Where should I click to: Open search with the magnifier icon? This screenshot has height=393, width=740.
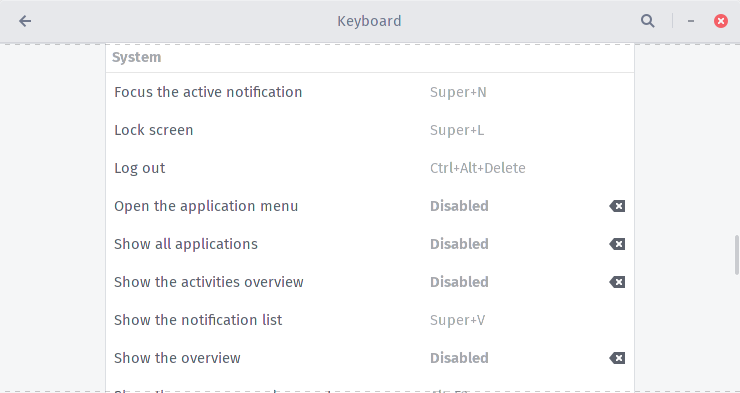tap(648, 21)
